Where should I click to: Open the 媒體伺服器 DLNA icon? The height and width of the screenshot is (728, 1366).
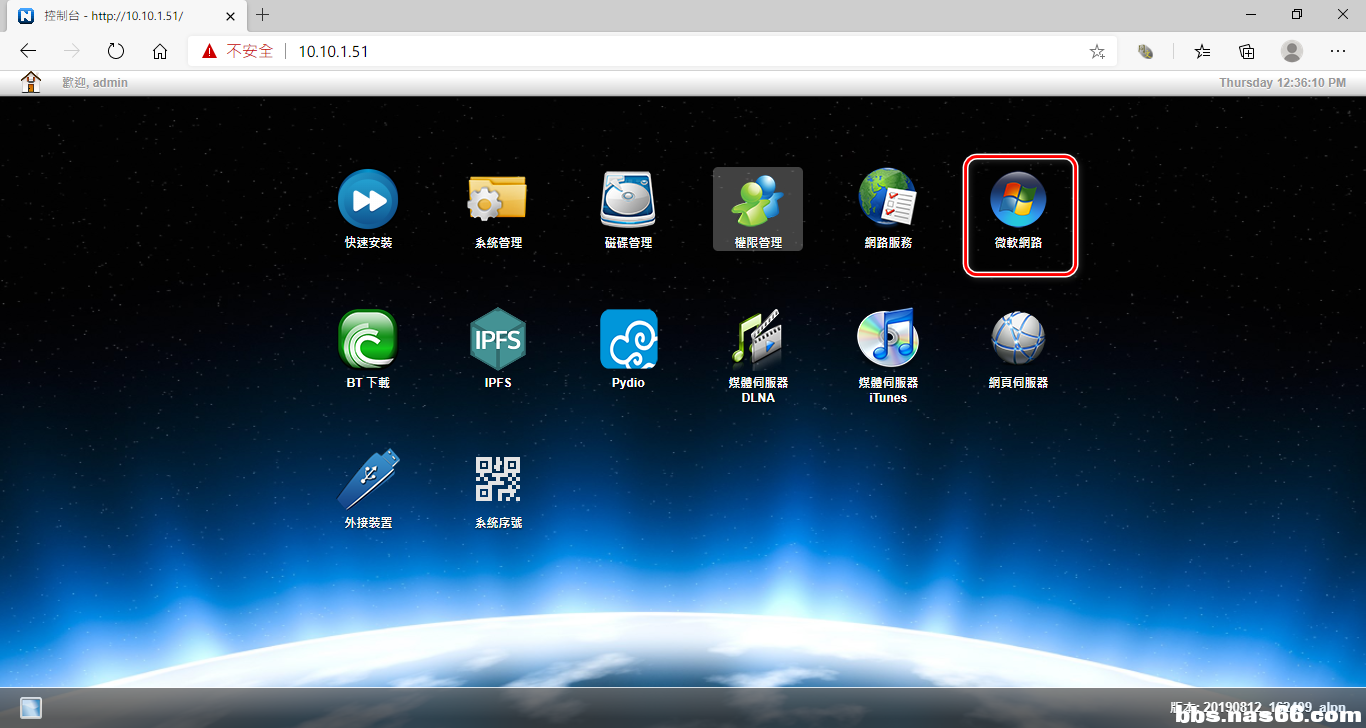[x=758, y=339]
